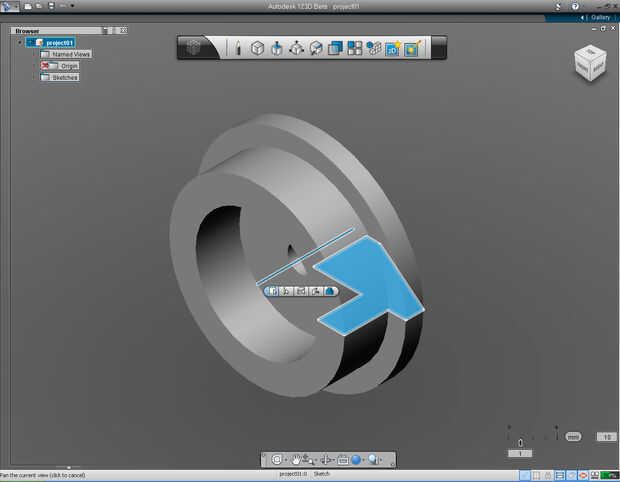Click the mm units button
This screenshot has width=620, height=482.
pos(573,437)
